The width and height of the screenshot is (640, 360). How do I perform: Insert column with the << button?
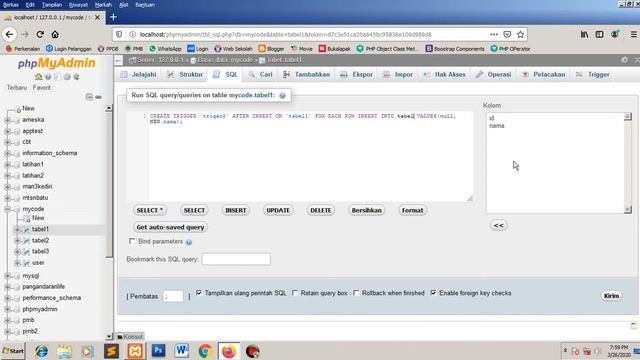499,225
